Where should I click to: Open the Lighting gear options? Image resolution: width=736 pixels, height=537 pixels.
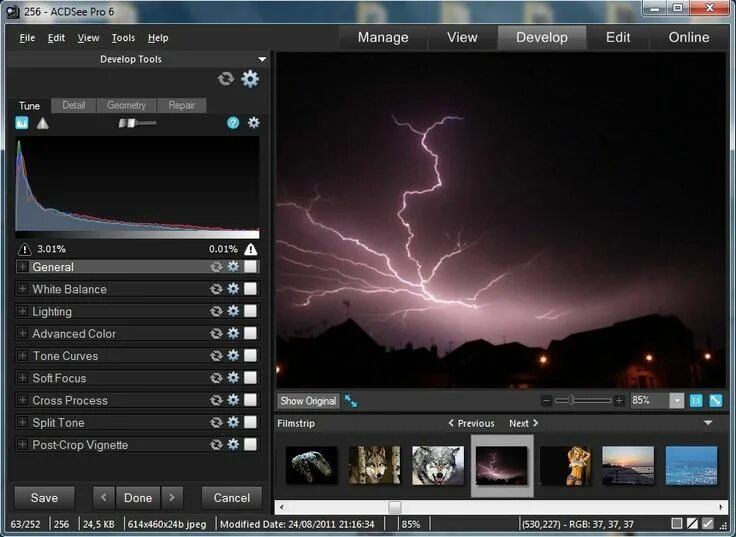233,311
